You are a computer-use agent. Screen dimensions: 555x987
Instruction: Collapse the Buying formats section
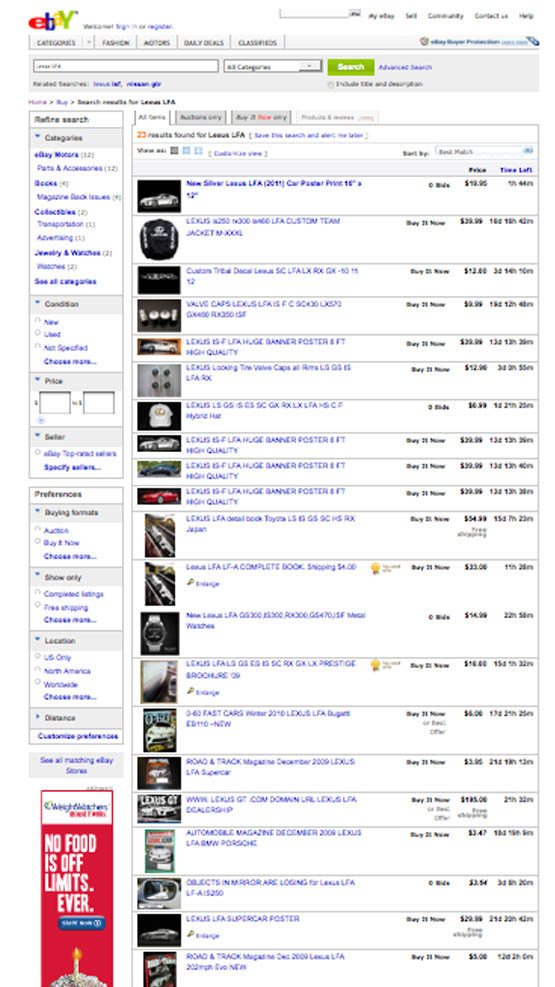click(x=38, y=512)
